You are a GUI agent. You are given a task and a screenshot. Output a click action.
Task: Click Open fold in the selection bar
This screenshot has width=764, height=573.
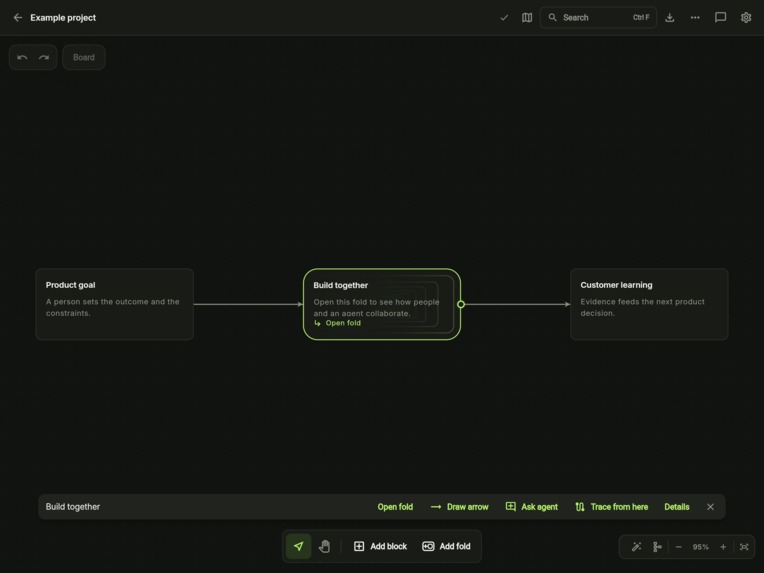click(x=395, y=507)
